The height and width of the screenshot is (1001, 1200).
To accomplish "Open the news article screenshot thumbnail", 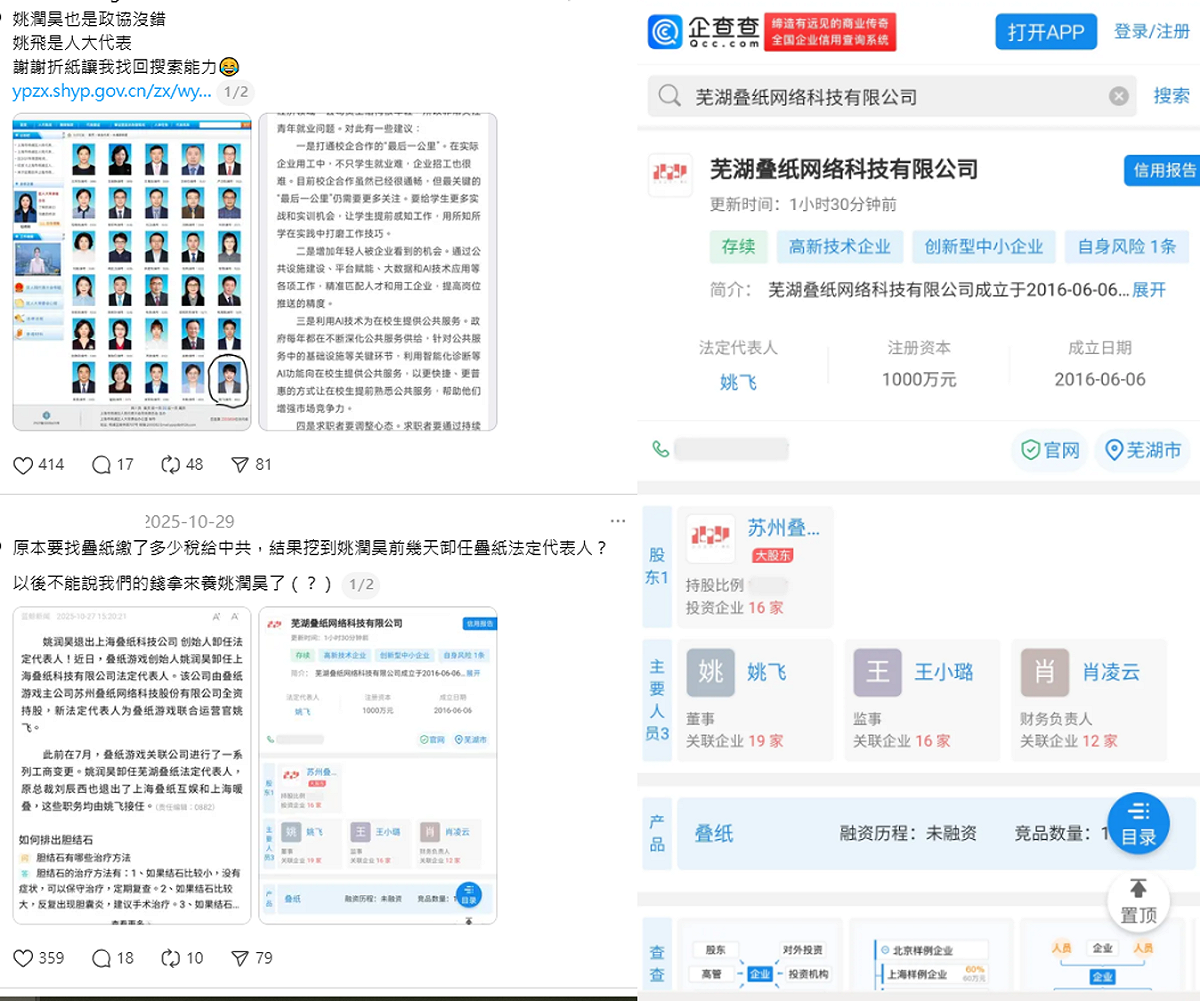I will click(x=132, y=765).
